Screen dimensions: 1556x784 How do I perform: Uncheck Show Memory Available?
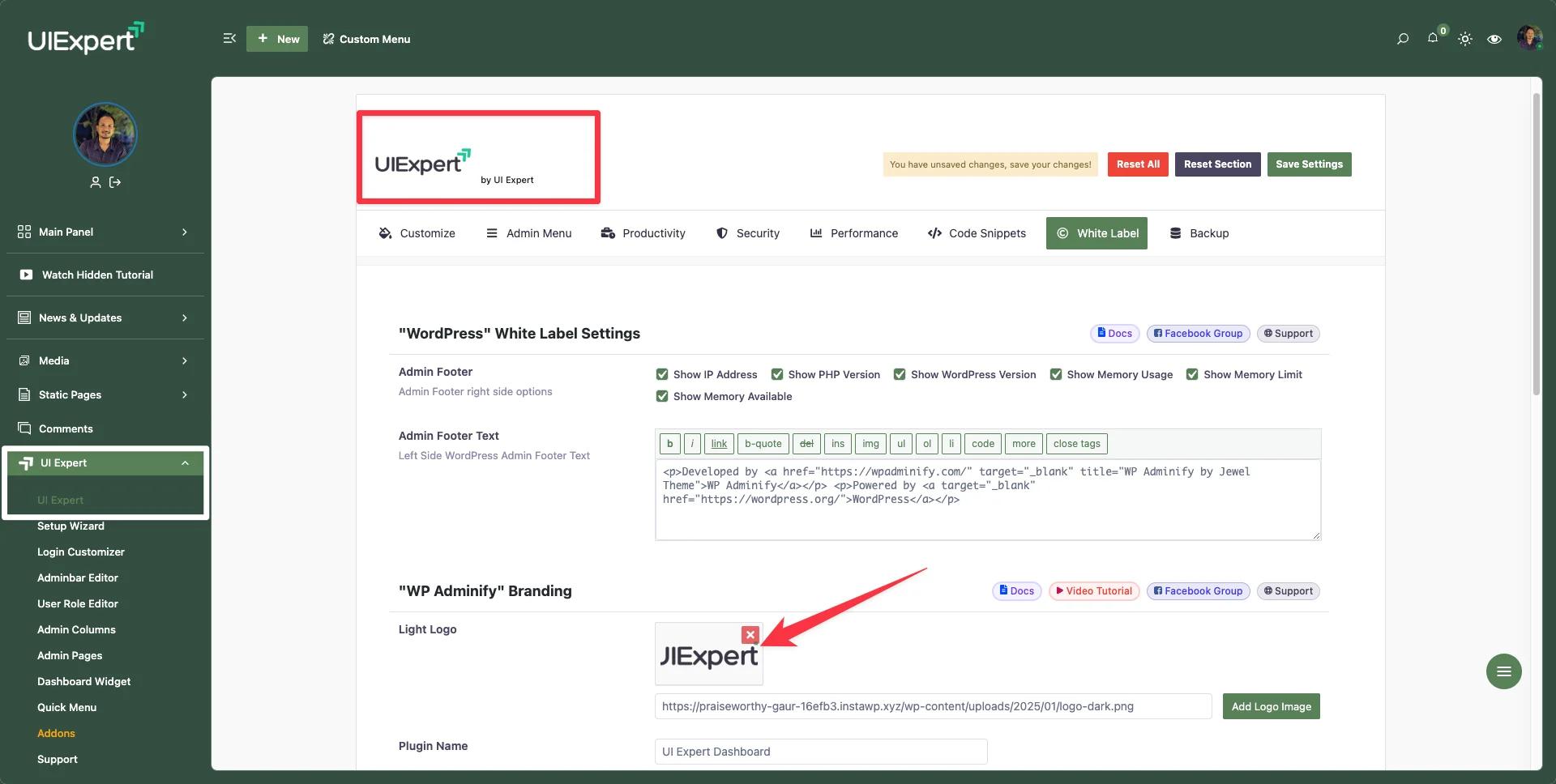(662, 396)
